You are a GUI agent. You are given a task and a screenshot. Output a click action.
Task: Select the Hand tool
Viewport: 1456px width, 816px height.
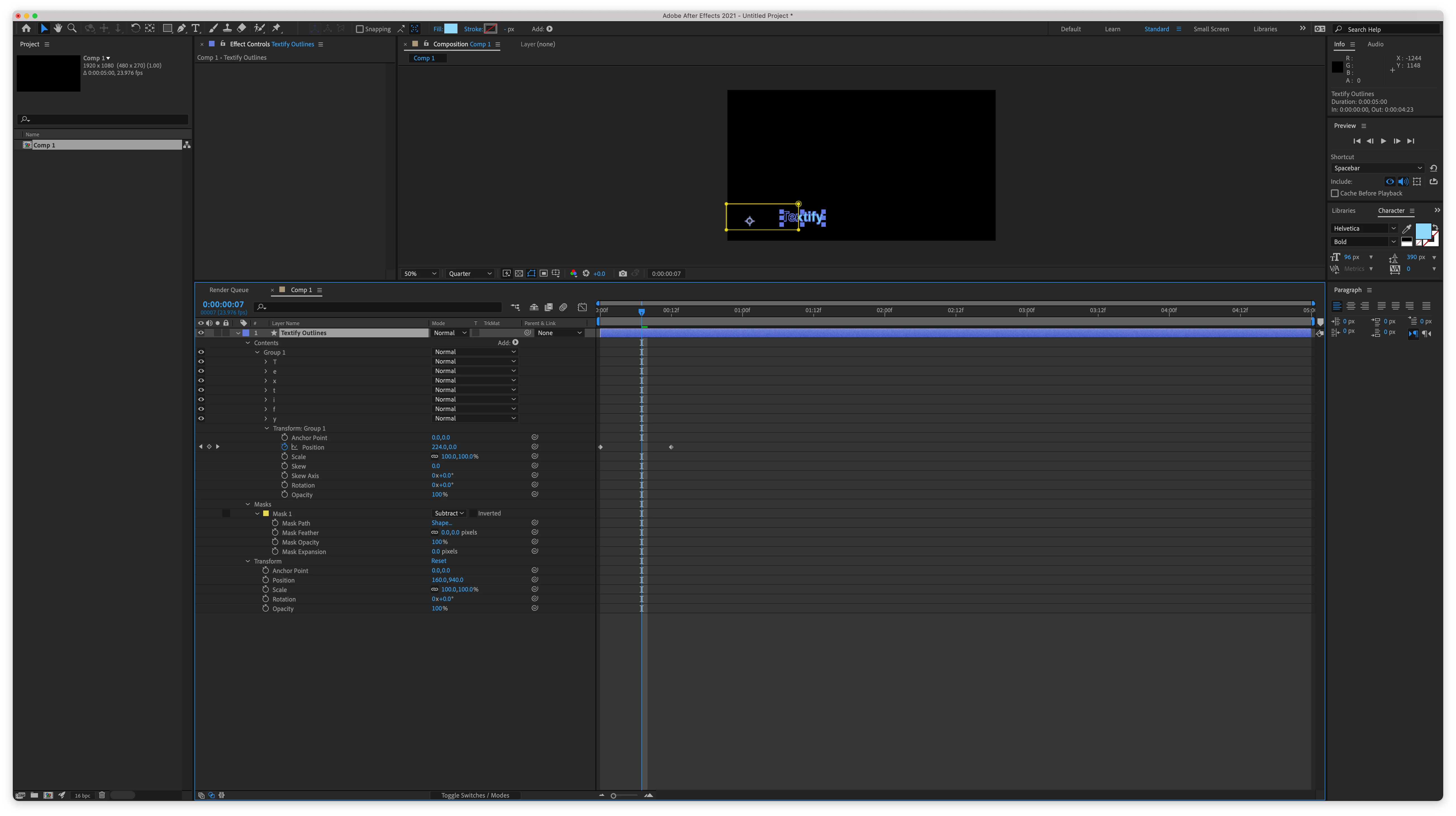pos(58,28)
